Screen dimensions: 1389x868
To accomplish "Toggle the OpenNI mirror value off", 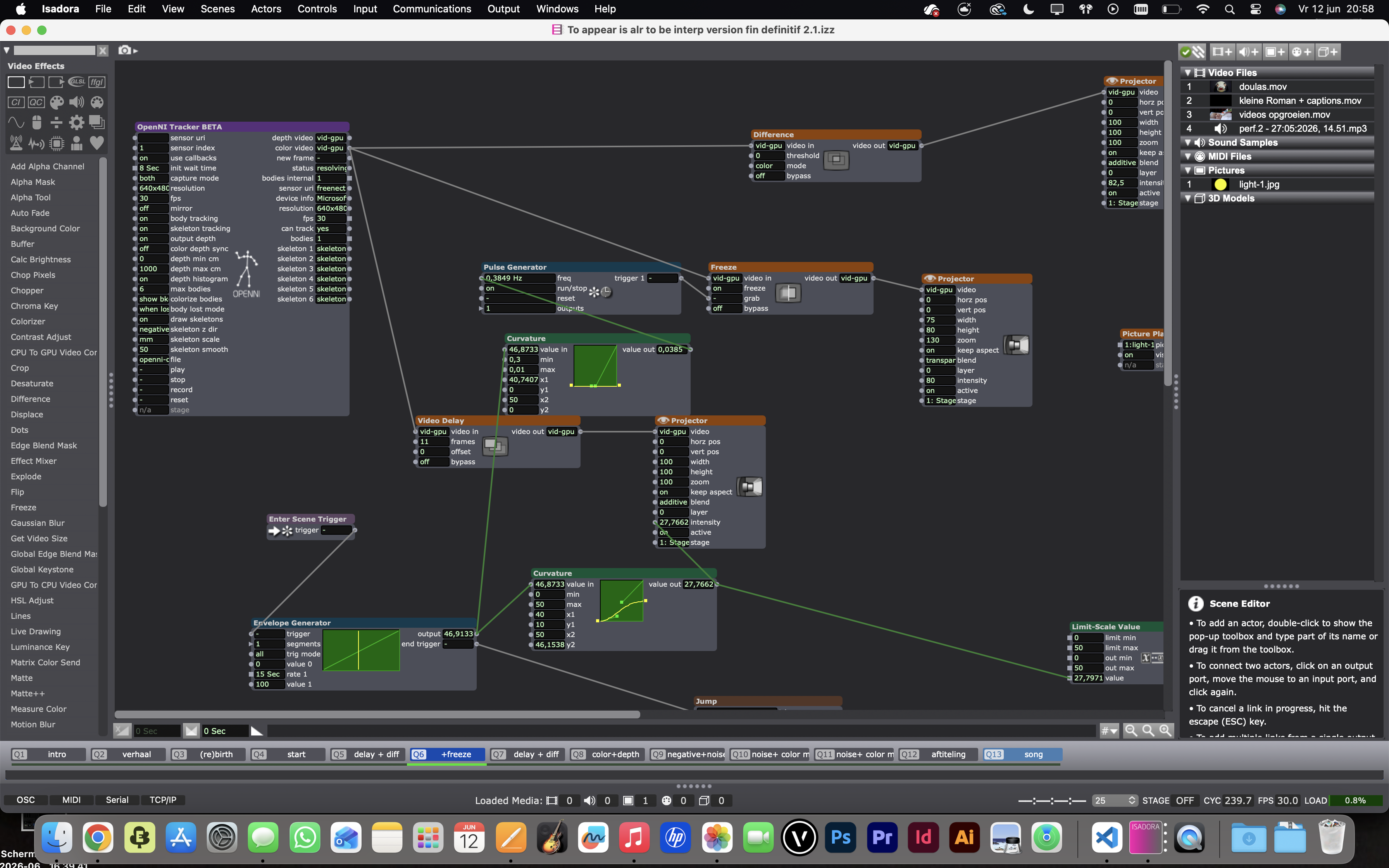I will pyautogui.click(x=153, y=208).
